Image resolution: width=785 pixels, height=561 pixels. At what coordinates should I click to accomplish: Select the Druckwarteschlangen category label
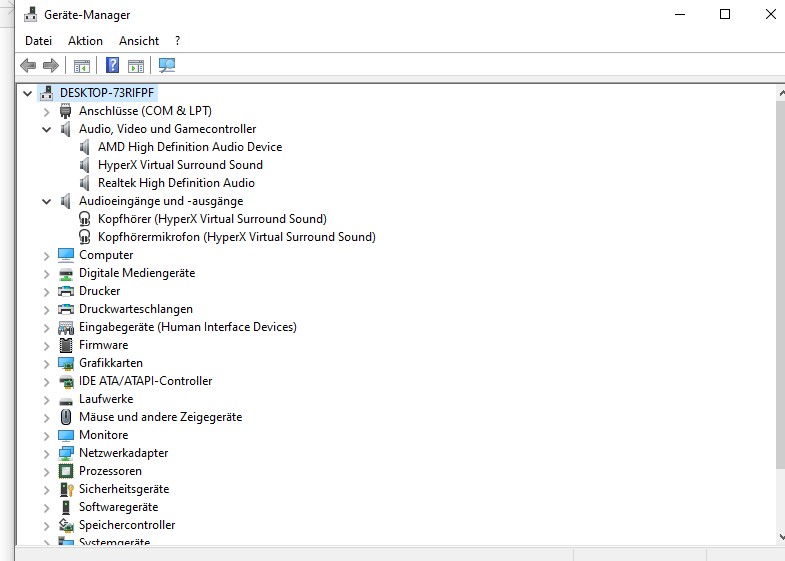pyautogui.click(x=136, y=309)
